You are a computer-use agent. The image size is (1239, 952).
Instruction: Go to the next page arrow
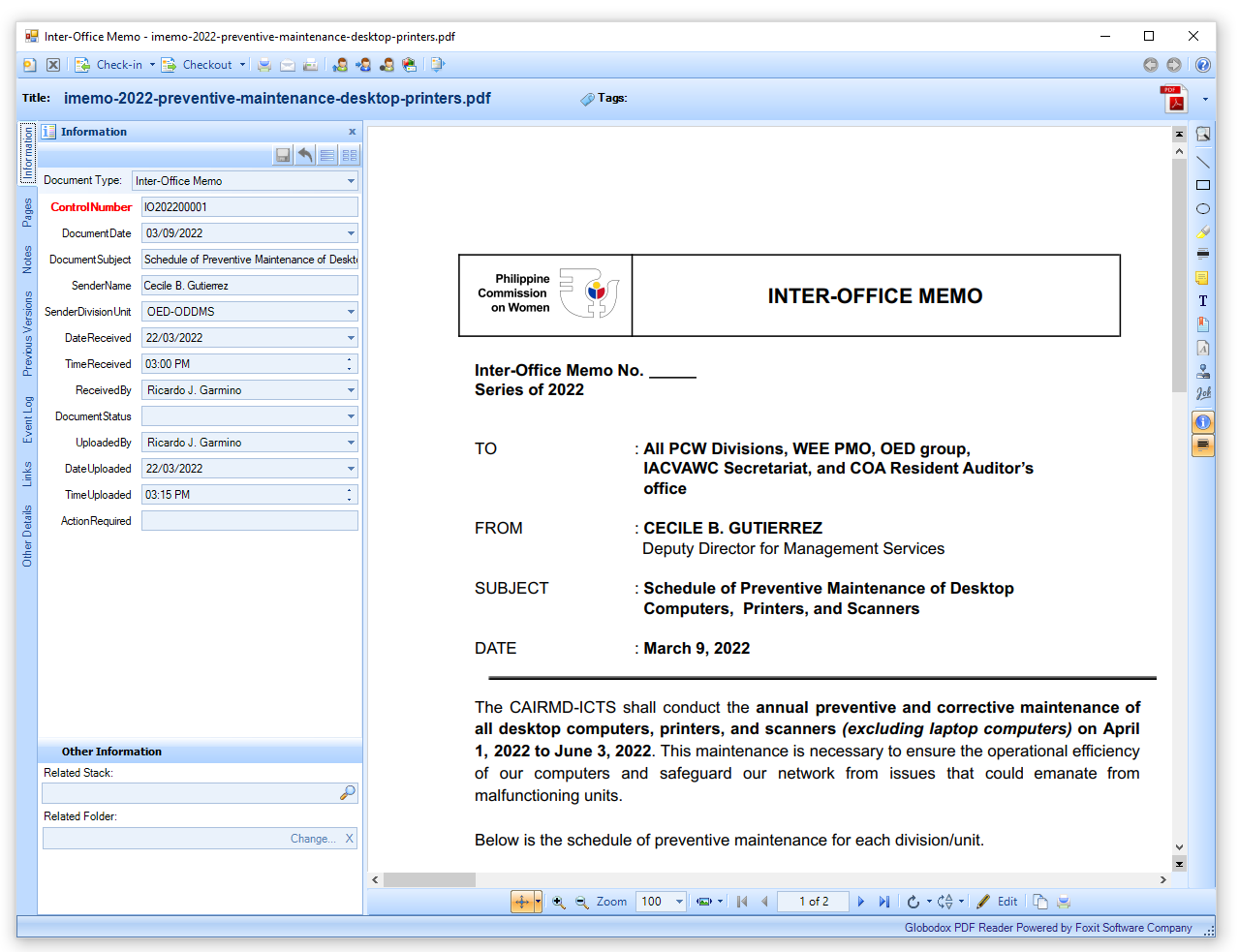pos(860,902)
